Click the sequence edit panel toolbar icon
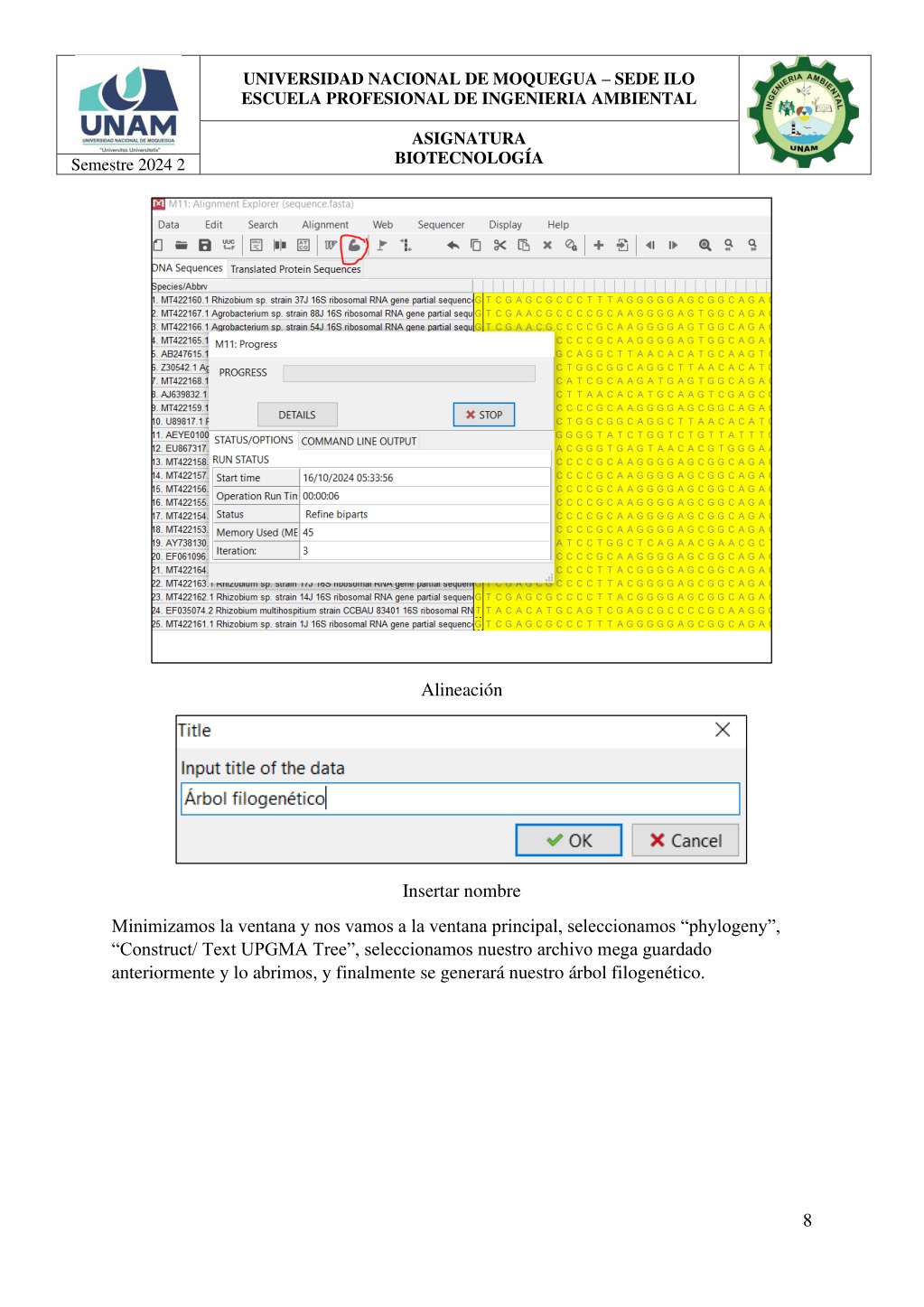The width and height of the screenshot is (924, 1307). pos(256,245)
